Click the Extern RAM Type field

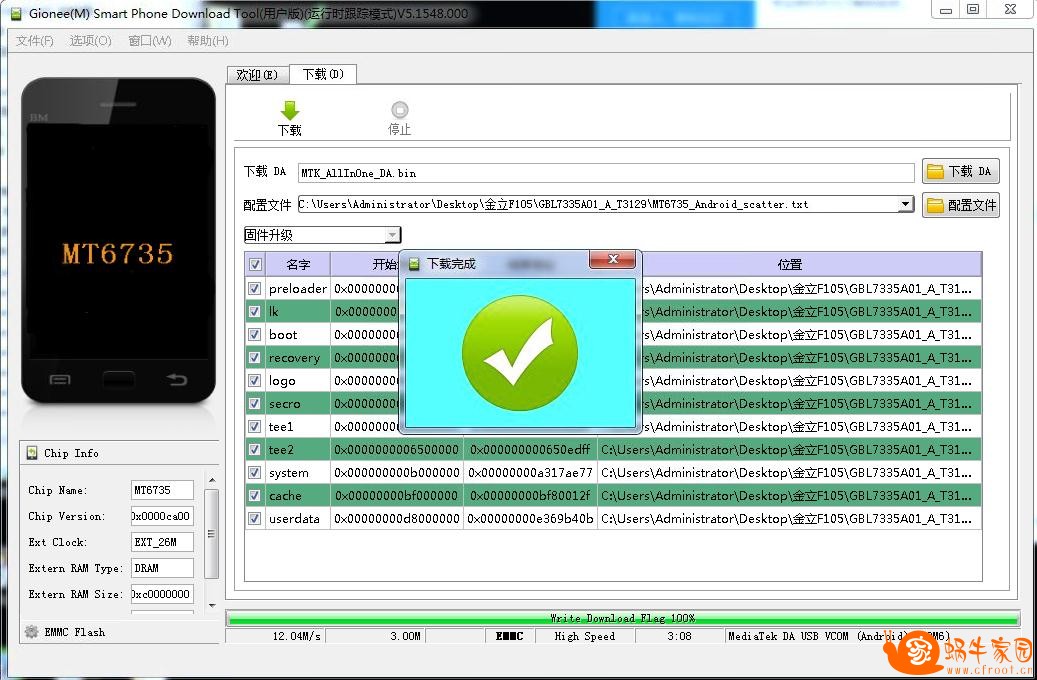point(162,568)
